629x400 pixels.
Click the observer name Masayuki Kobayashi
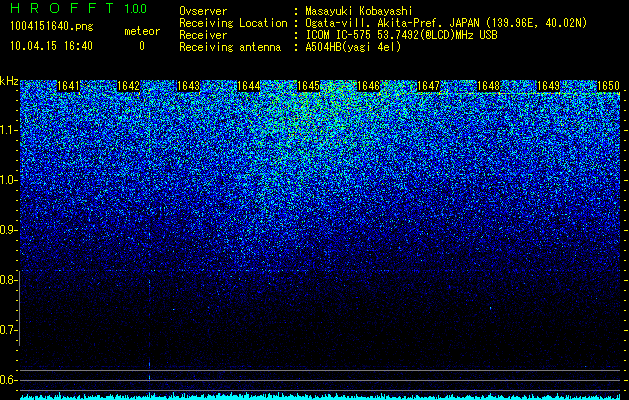tap(358, 11)
